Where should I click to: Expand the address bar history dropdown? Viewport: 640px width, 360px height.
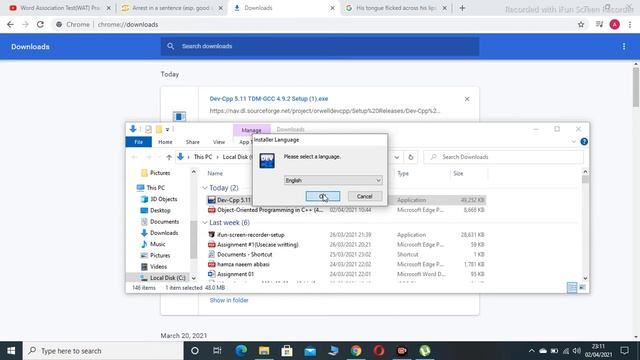[x=396, y=157]
